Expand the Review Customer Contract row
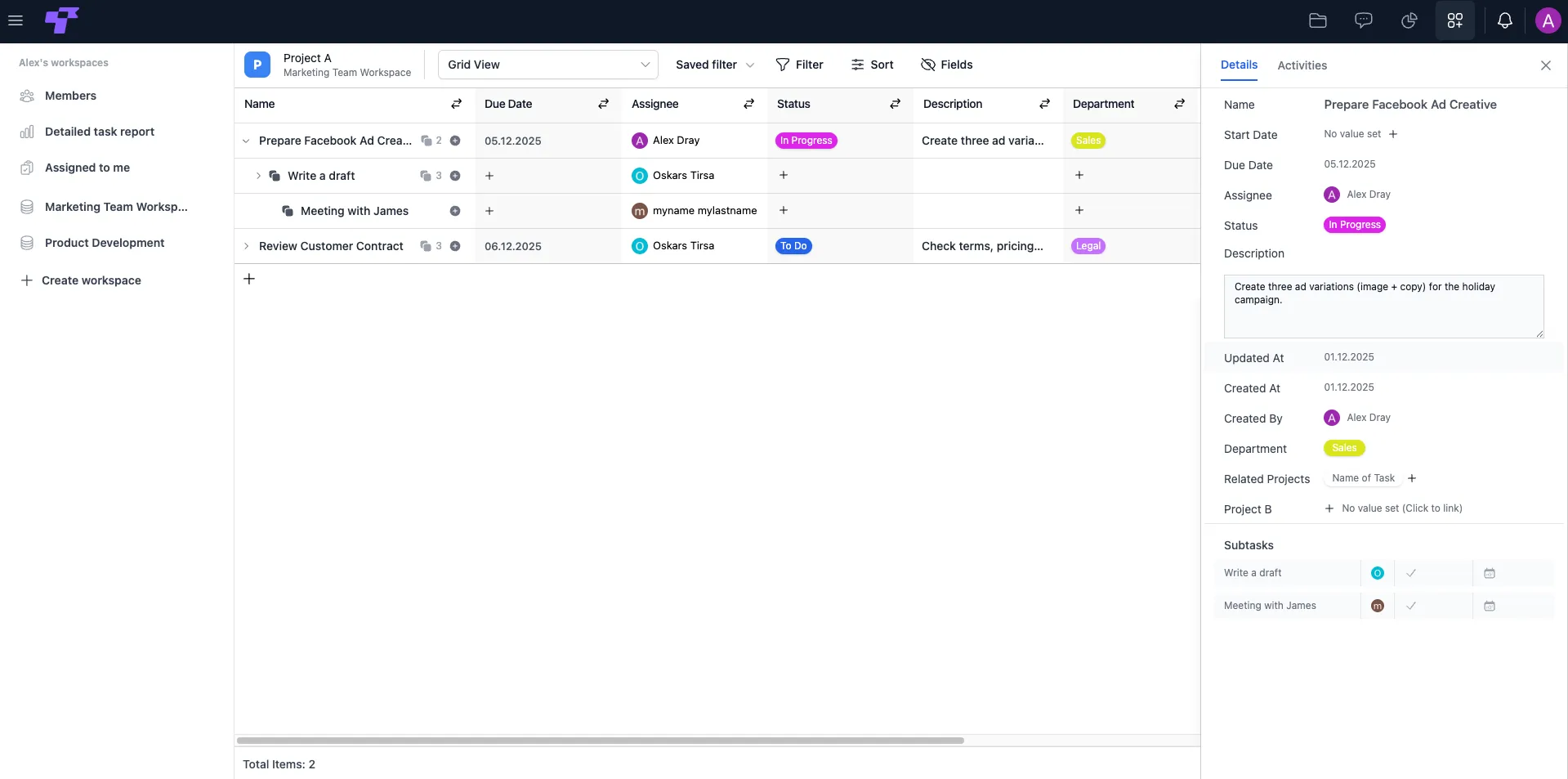The height and width of the screenshot is (779, 1568). click(x=246, y=246)
